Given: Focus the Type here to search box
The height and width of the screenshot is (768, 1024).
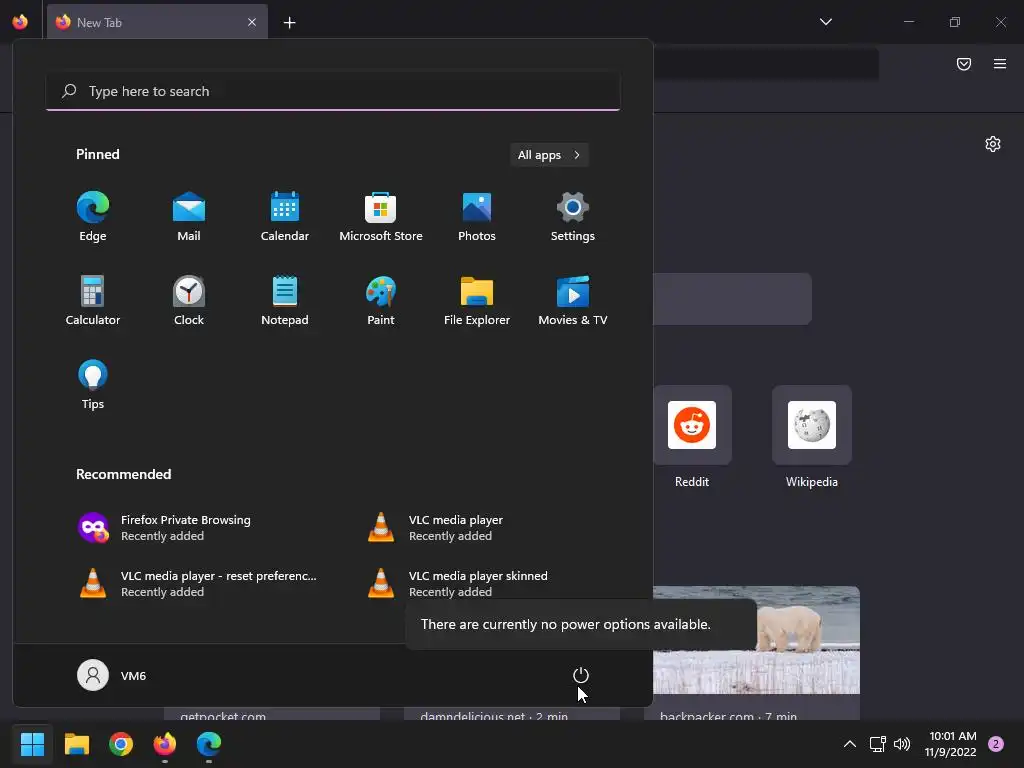Looking at the screenshot, I should (x=333, y=91).
